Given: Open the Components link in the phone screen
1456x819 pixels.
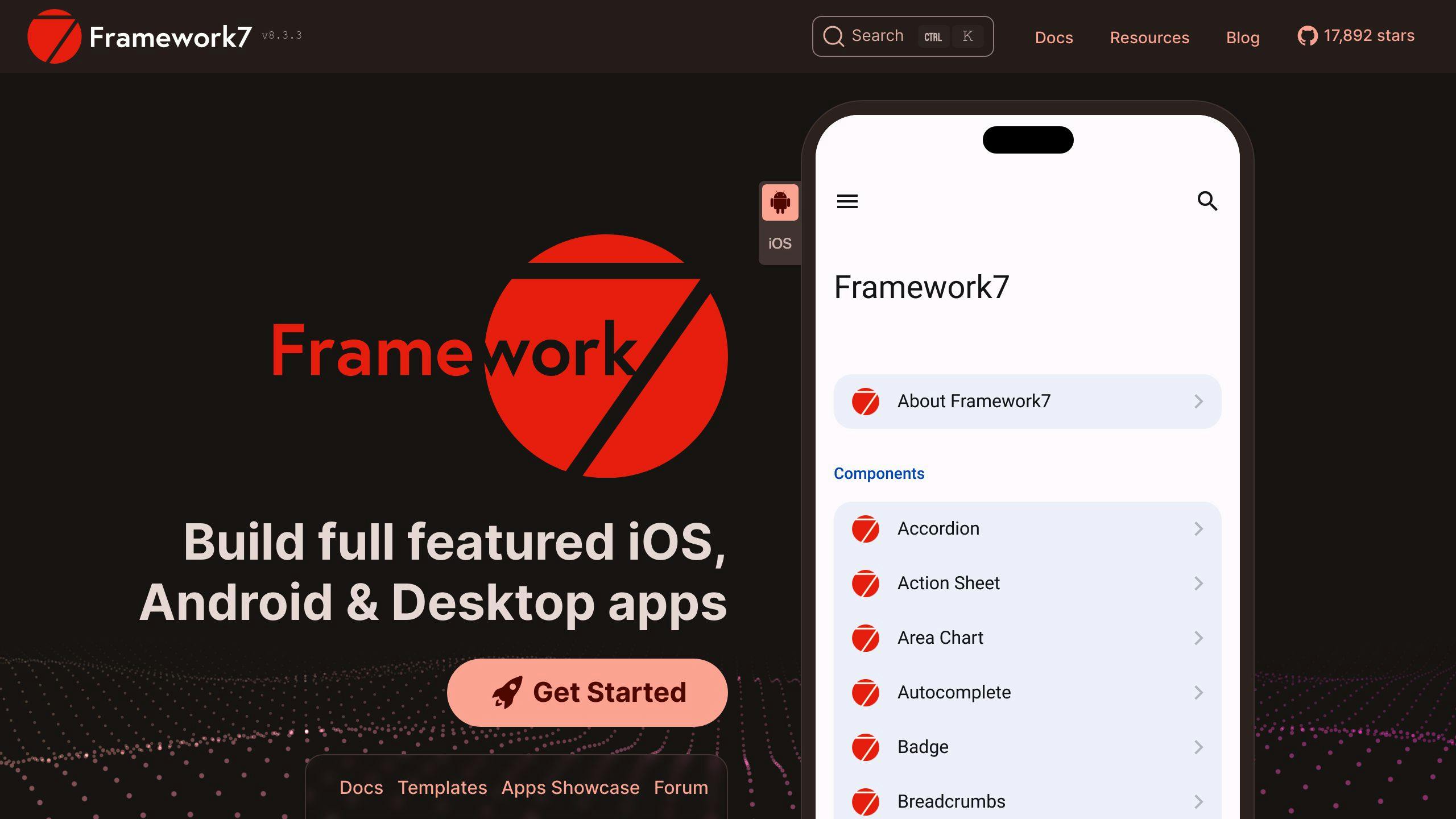Looking at the screenshot, I should (879, 473).
